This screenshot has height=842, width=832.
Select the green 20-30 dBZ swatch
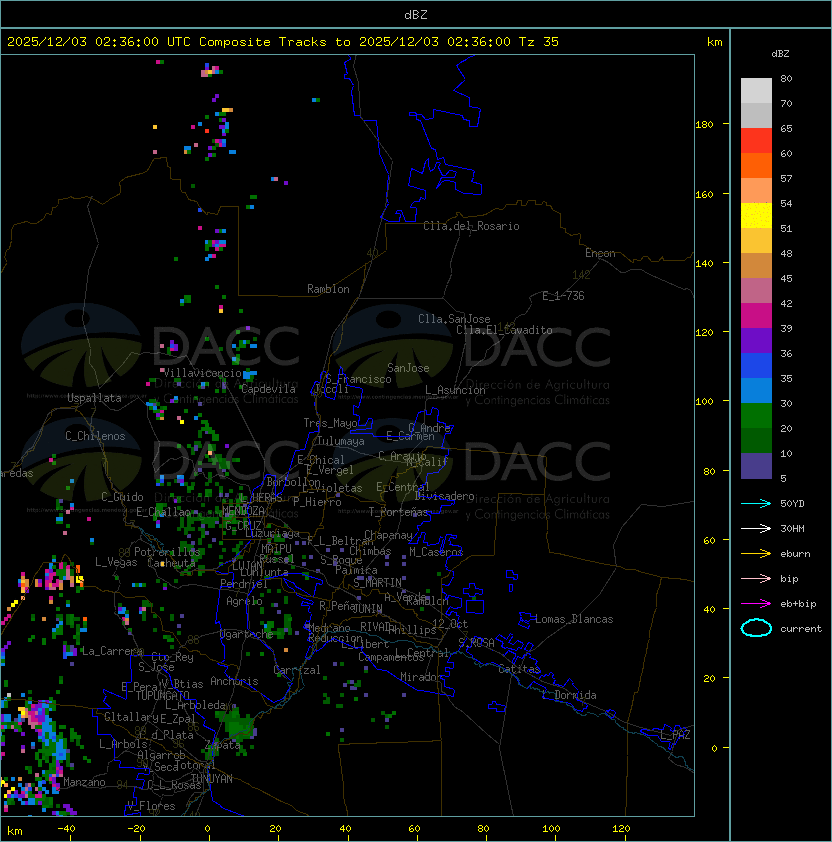(x=756, y=416)
